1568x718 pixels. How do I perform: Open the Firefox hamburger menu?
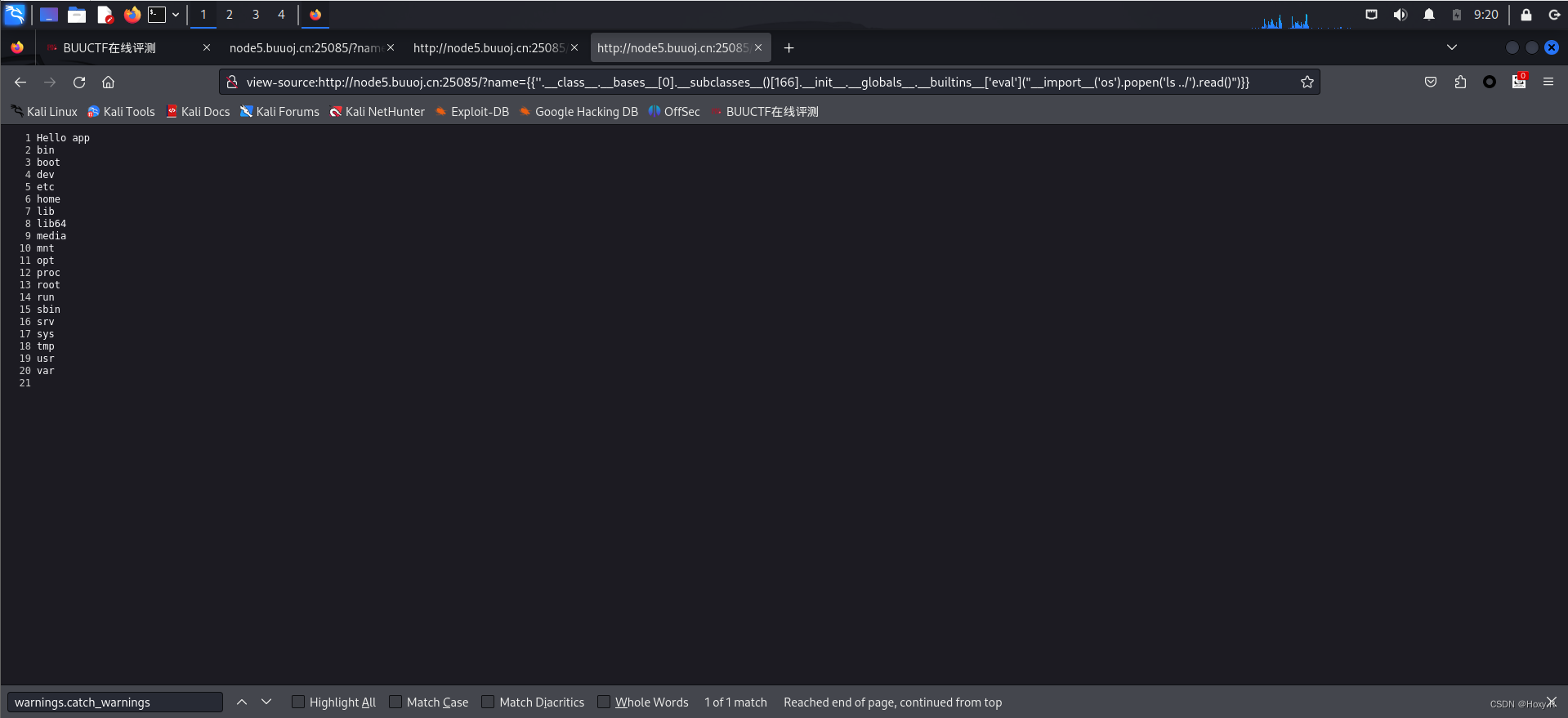(1548, 82)
